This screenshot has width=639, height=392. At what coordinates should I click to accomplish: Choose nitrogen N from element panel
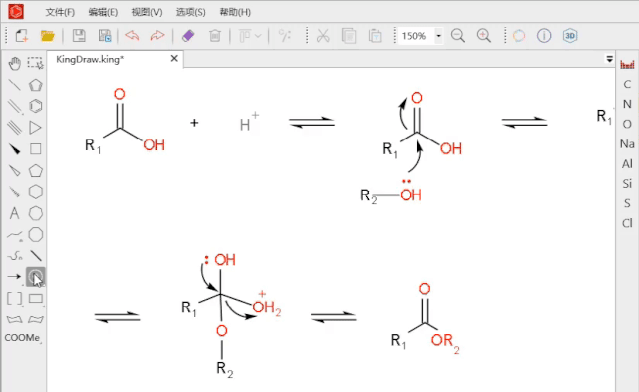point(627,104)
